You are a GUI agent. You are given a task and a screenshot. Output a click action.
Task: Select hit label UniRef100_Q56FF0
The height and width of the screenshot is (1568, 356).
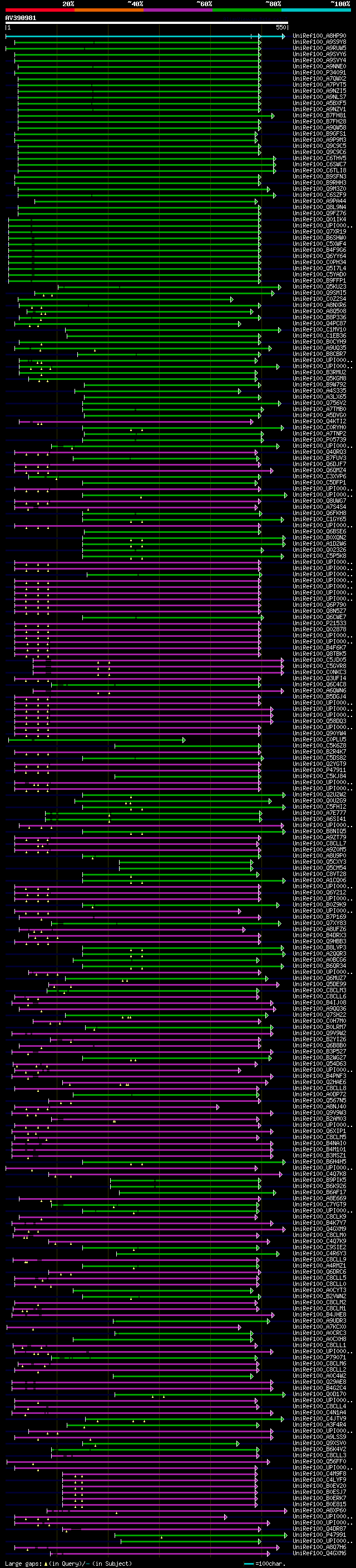319,1461
